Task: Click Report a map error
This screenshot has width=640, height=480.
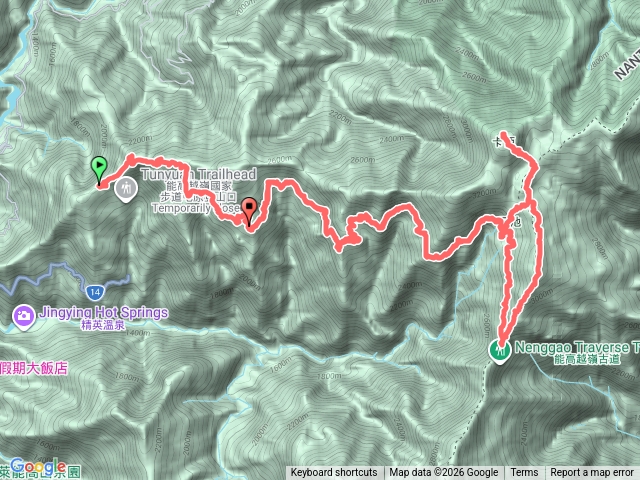Action: [591, 473]
